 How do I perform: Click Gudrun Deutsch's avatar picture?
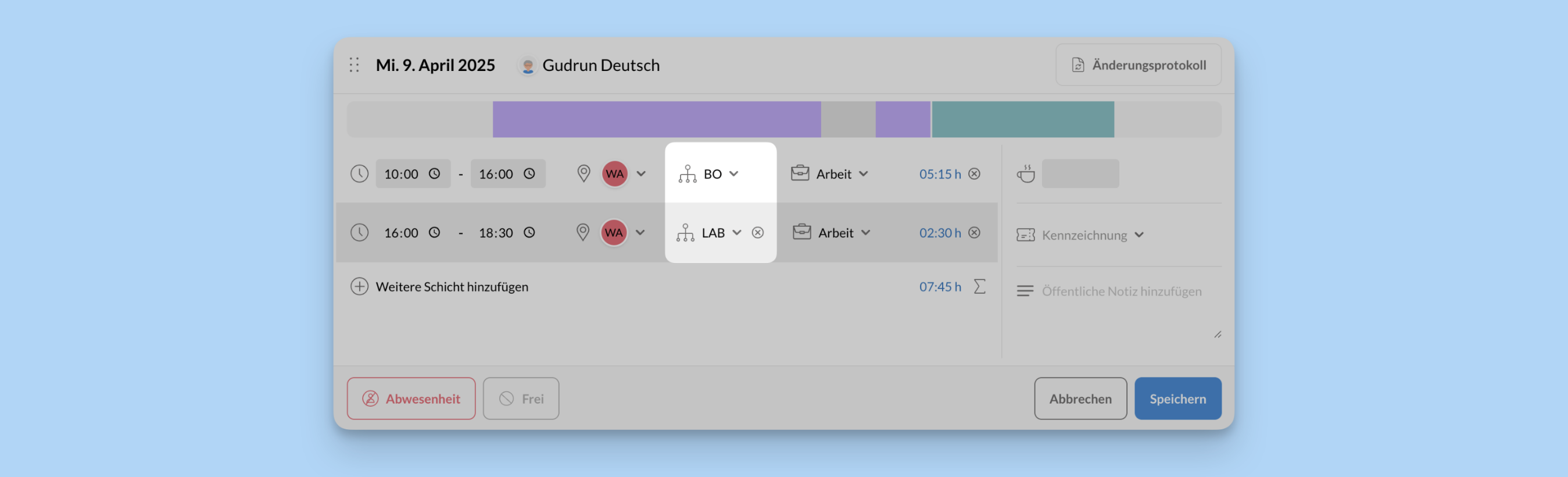coord(528,66)
